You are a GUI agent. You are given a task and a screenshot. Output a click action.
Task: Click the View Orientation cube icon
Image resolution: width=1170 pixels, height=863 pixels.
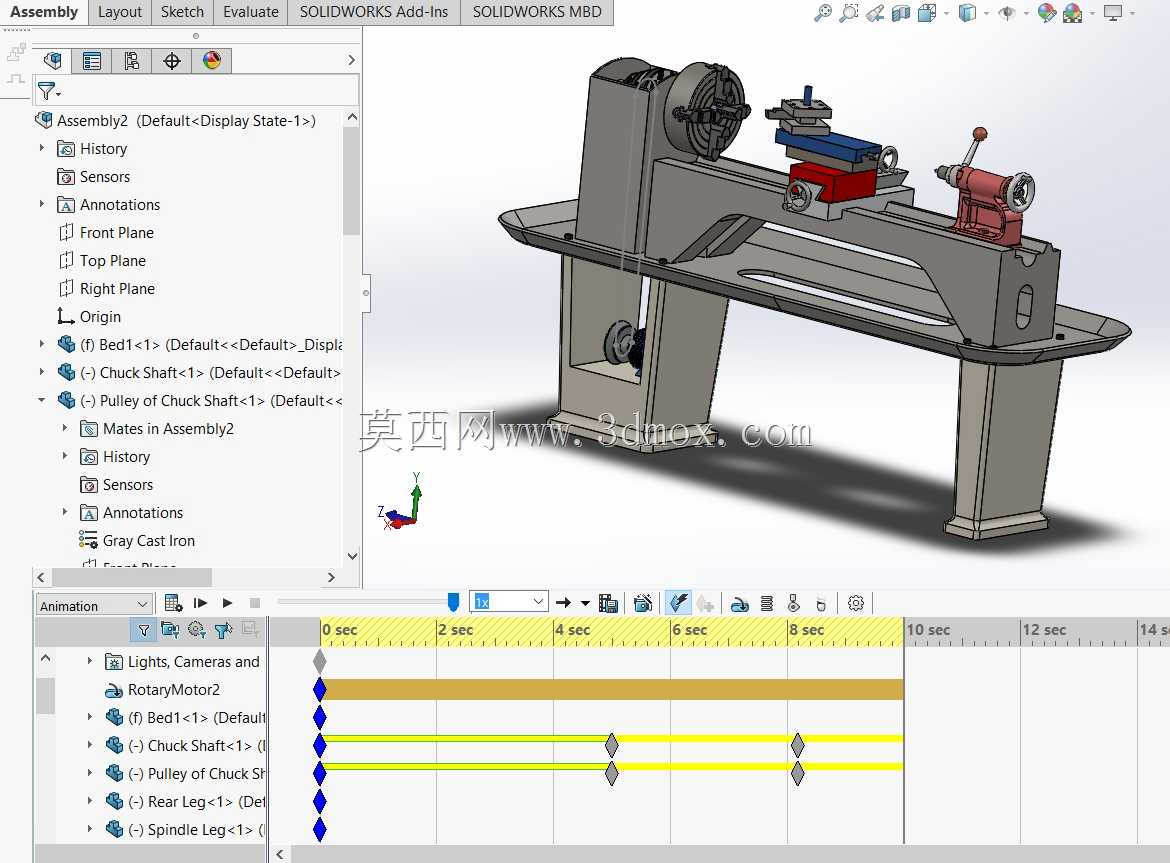(x=927, y=13)
